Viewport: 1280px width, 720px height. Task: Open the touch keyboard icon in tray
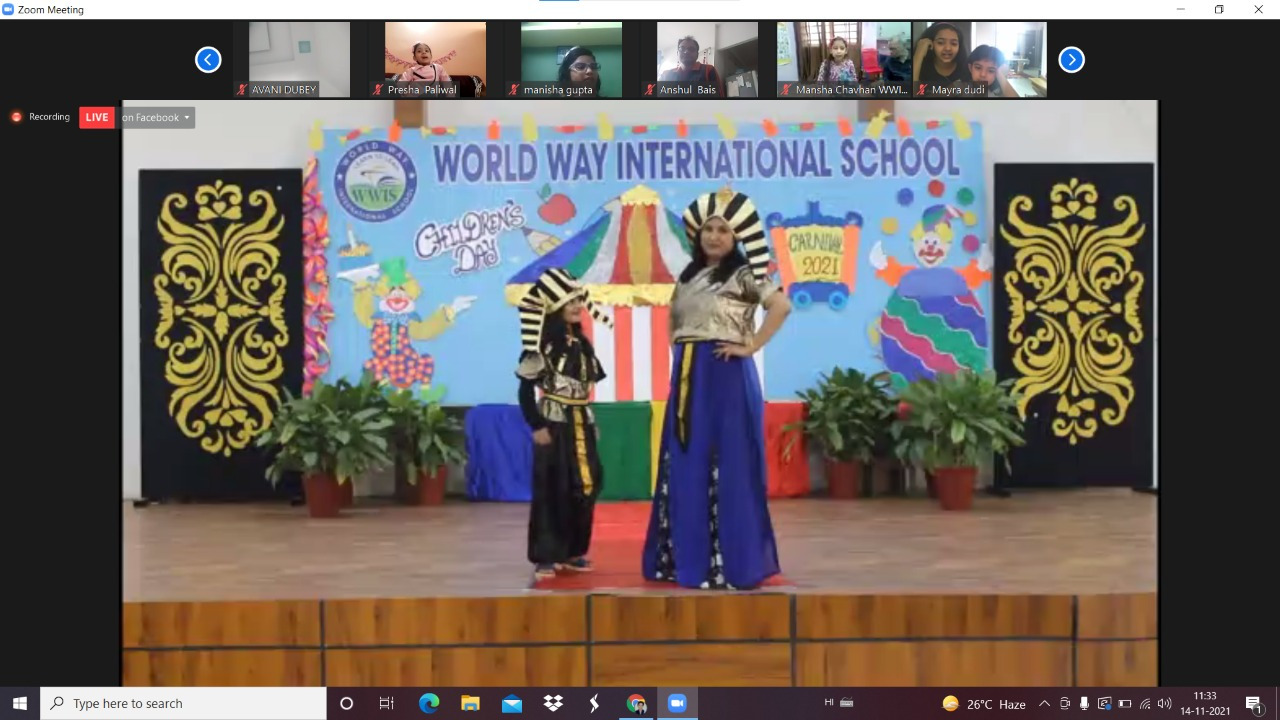click(x=847, y=703)
